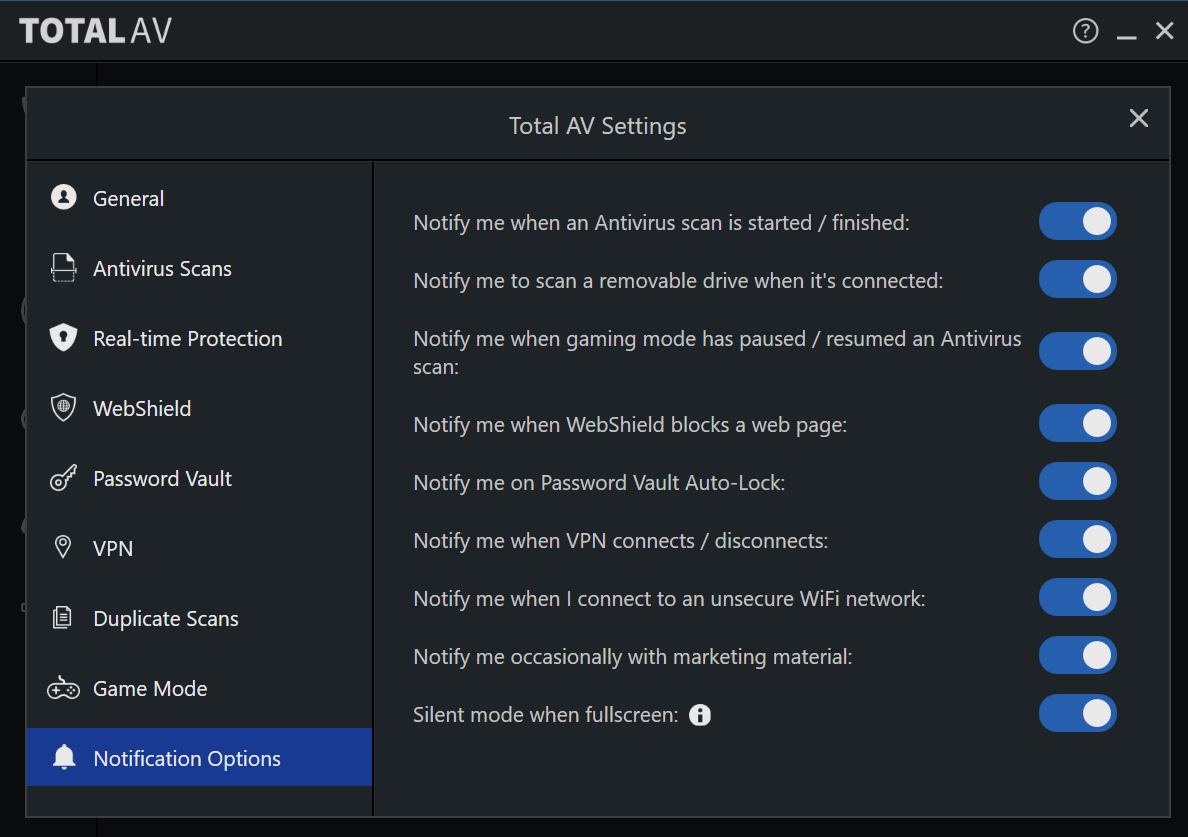Click 'Notify me when WebShield blocks a web page'
Image resolution: width=1188 pixels, height=837 pixels.
coord(630,425)
